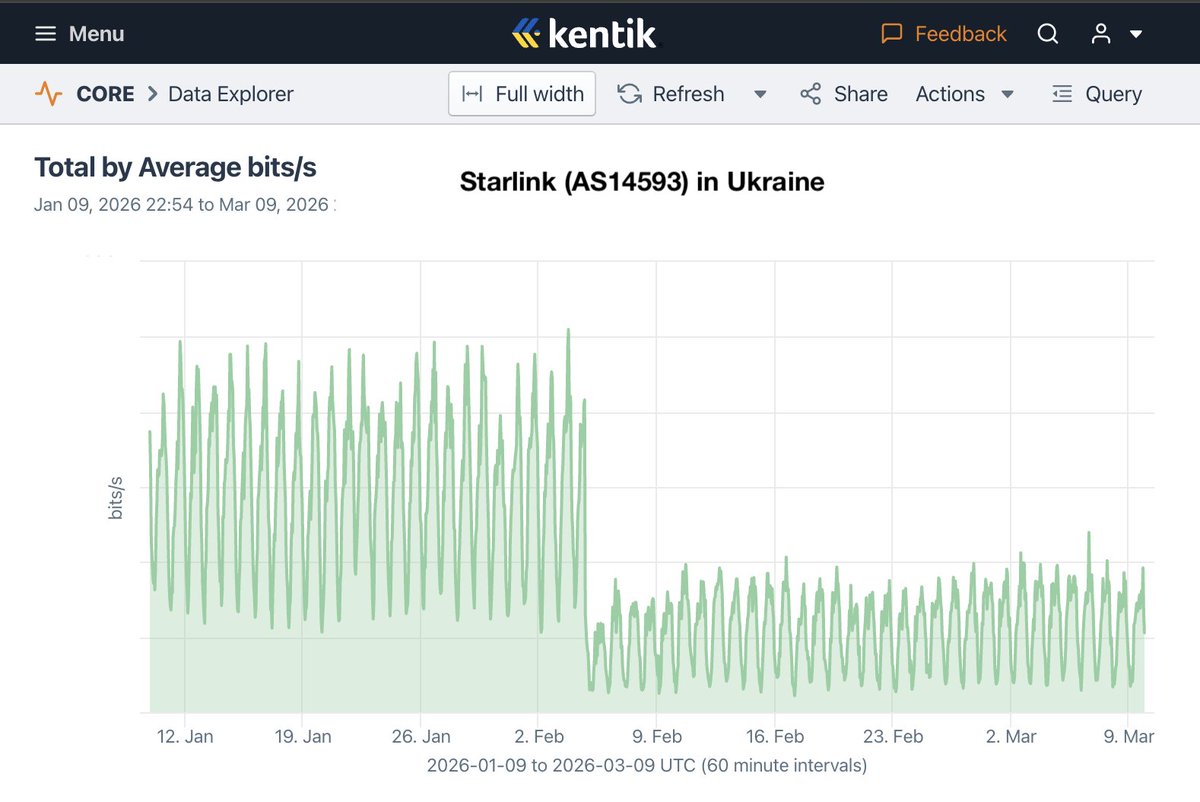Open the hamburger Menu icon
The width and height of the screenshot is (1200, 802).
click(x=46, y=33)
